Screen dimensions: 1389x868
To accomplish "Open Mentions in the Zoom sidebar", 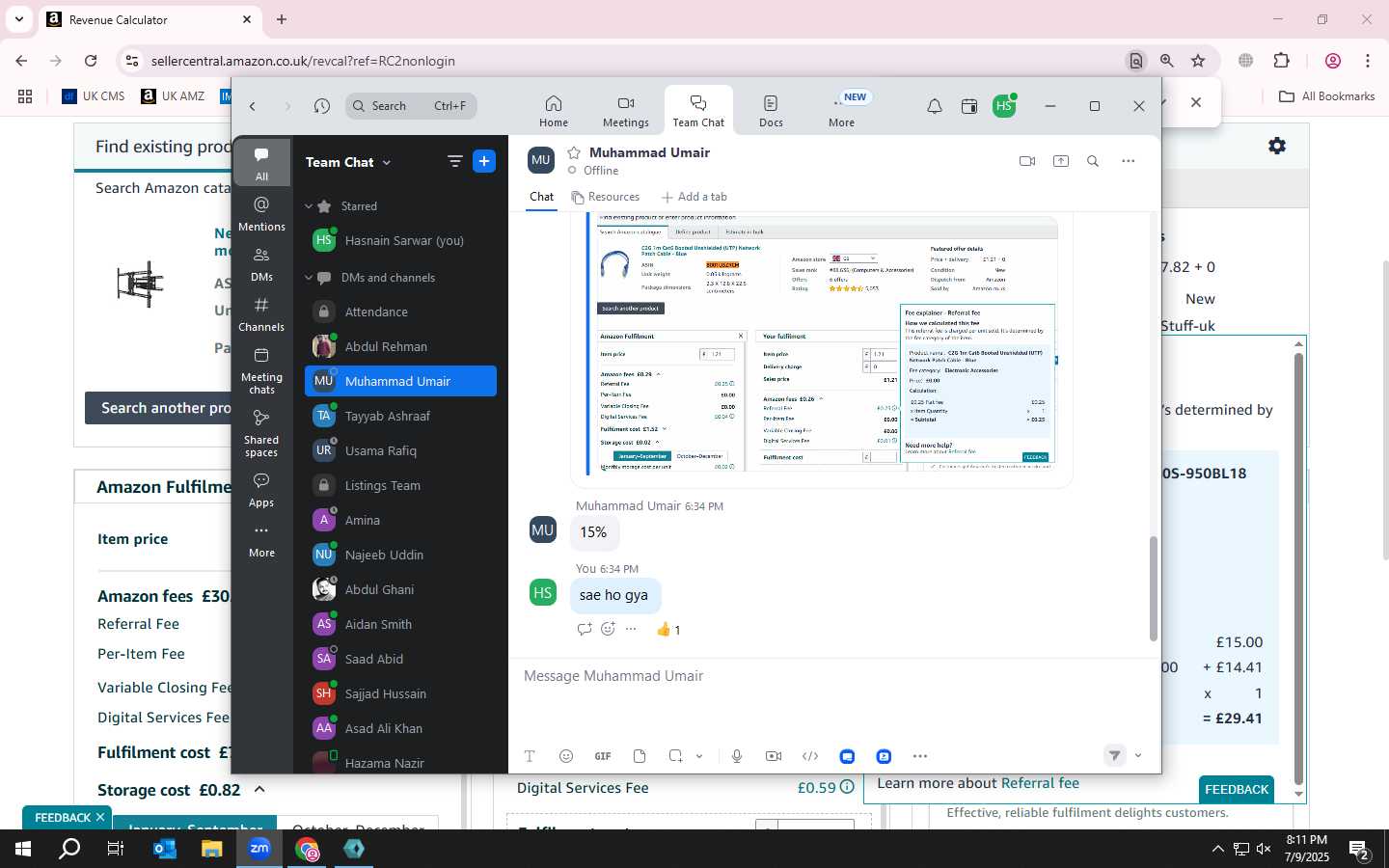I will click(261, 213).
